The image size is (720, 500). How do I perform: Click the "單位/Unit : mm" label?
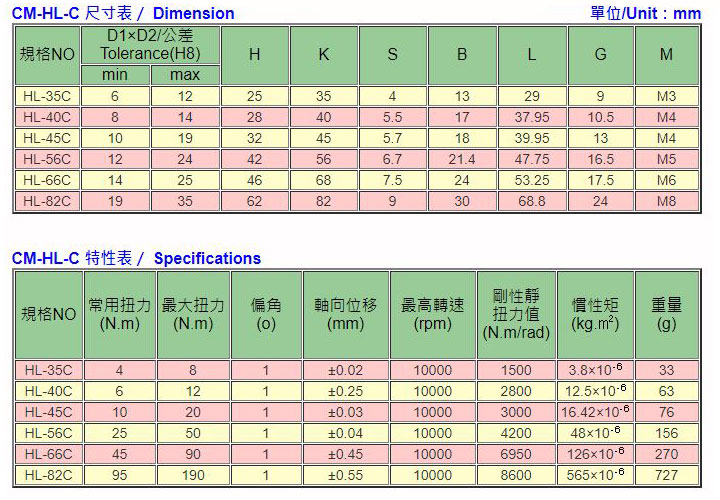[x=645, y=14]
